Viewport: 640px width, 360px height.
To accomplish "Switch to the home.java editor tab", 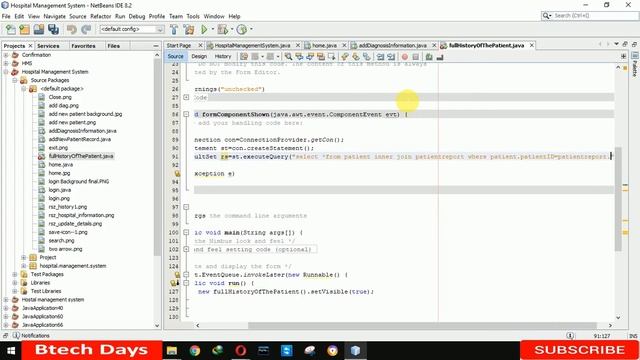I will coord(324,45).
